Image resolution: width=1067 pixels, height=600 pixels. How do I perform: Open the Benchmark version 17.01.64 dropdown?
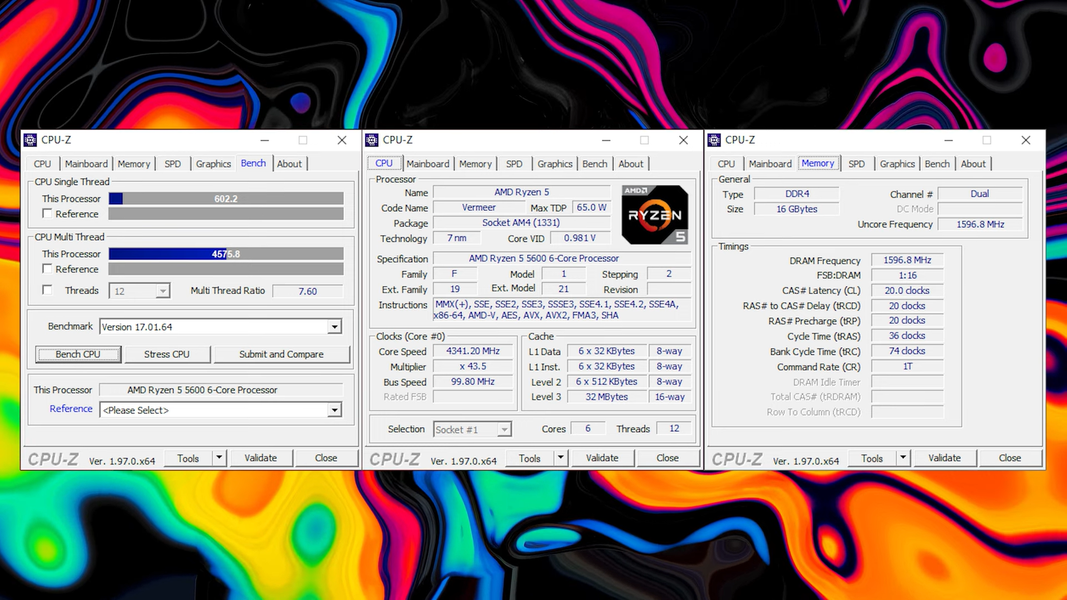(334, 327)
